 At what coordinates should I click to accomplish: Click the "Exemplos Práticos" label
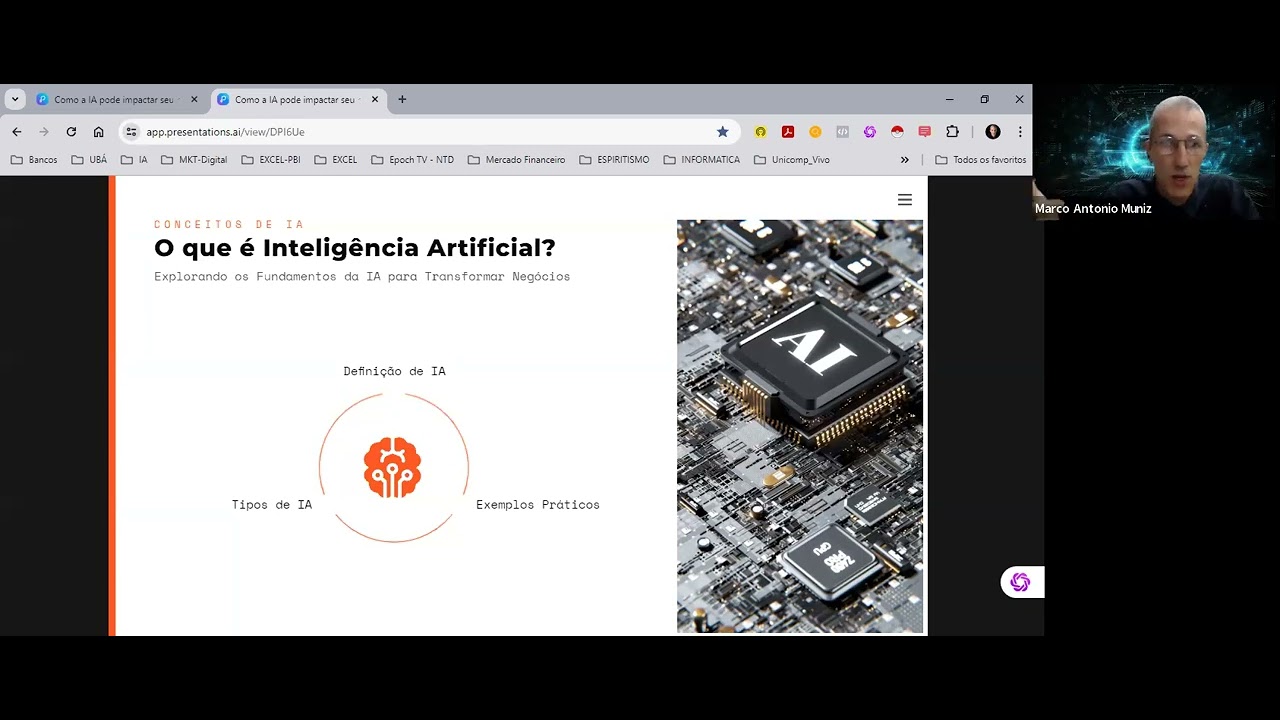(538, 505)
